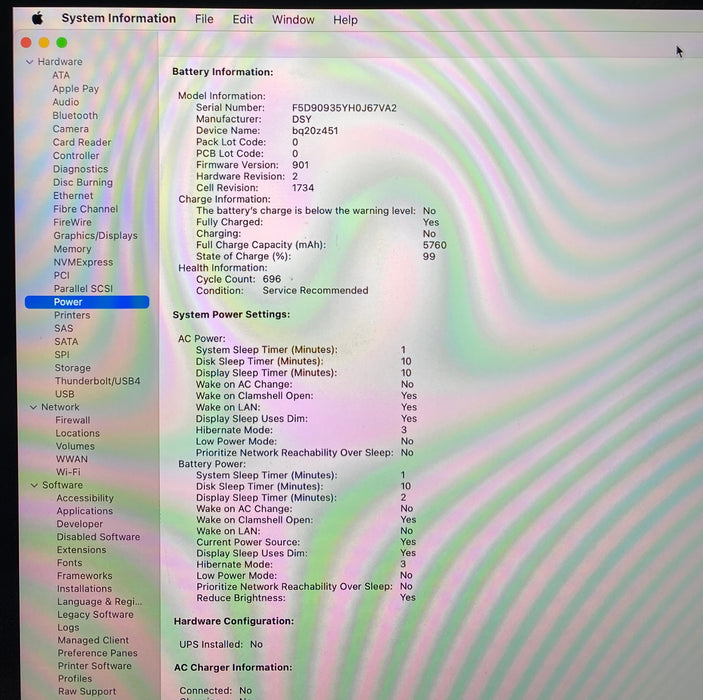Screen dimensions: 703x700
Task: Select NVMExpress in the sidebar
Action: pos(83,262)
